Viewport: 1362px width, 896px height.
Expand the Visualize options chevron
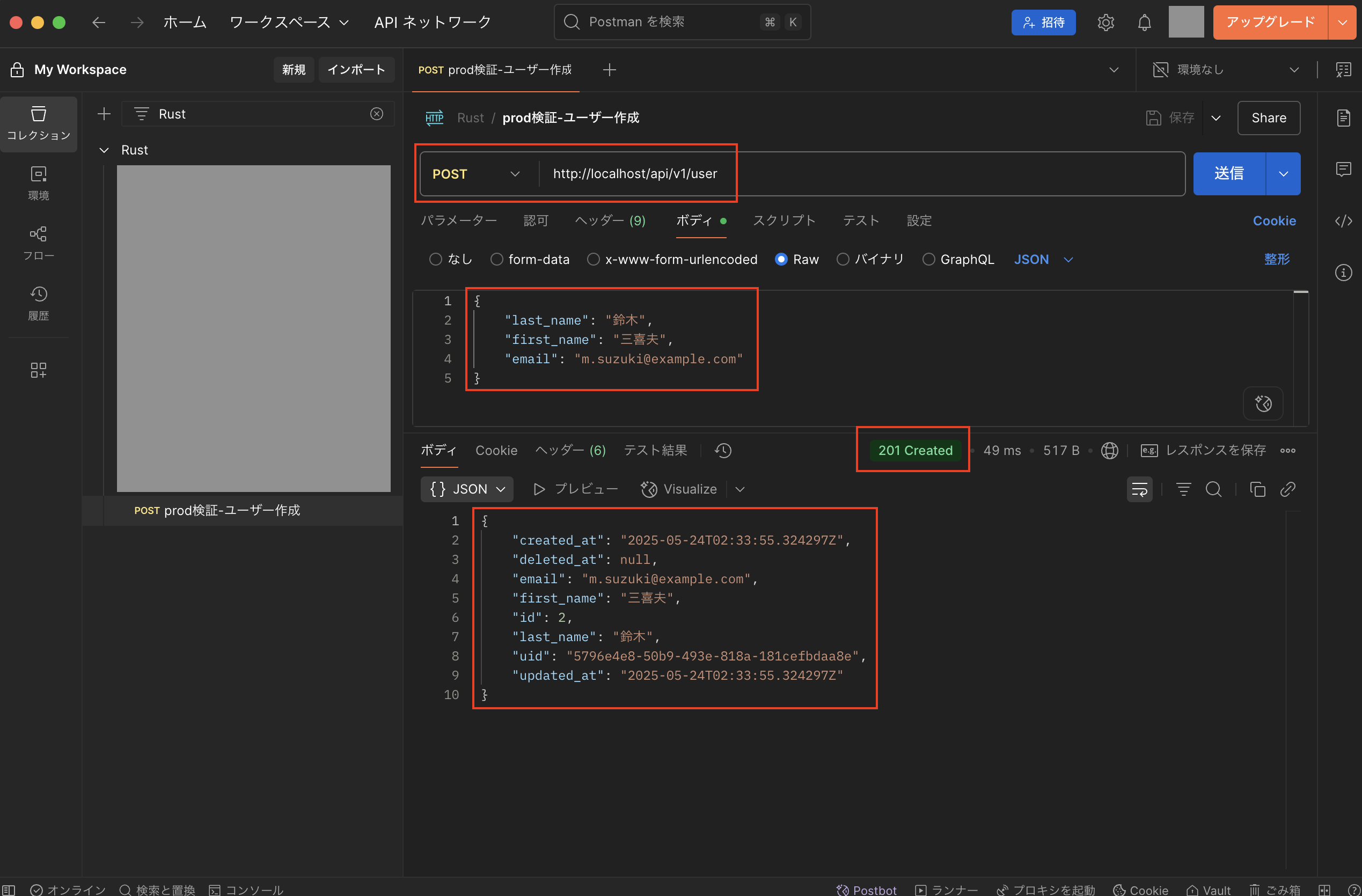click(x=740, y=489)
